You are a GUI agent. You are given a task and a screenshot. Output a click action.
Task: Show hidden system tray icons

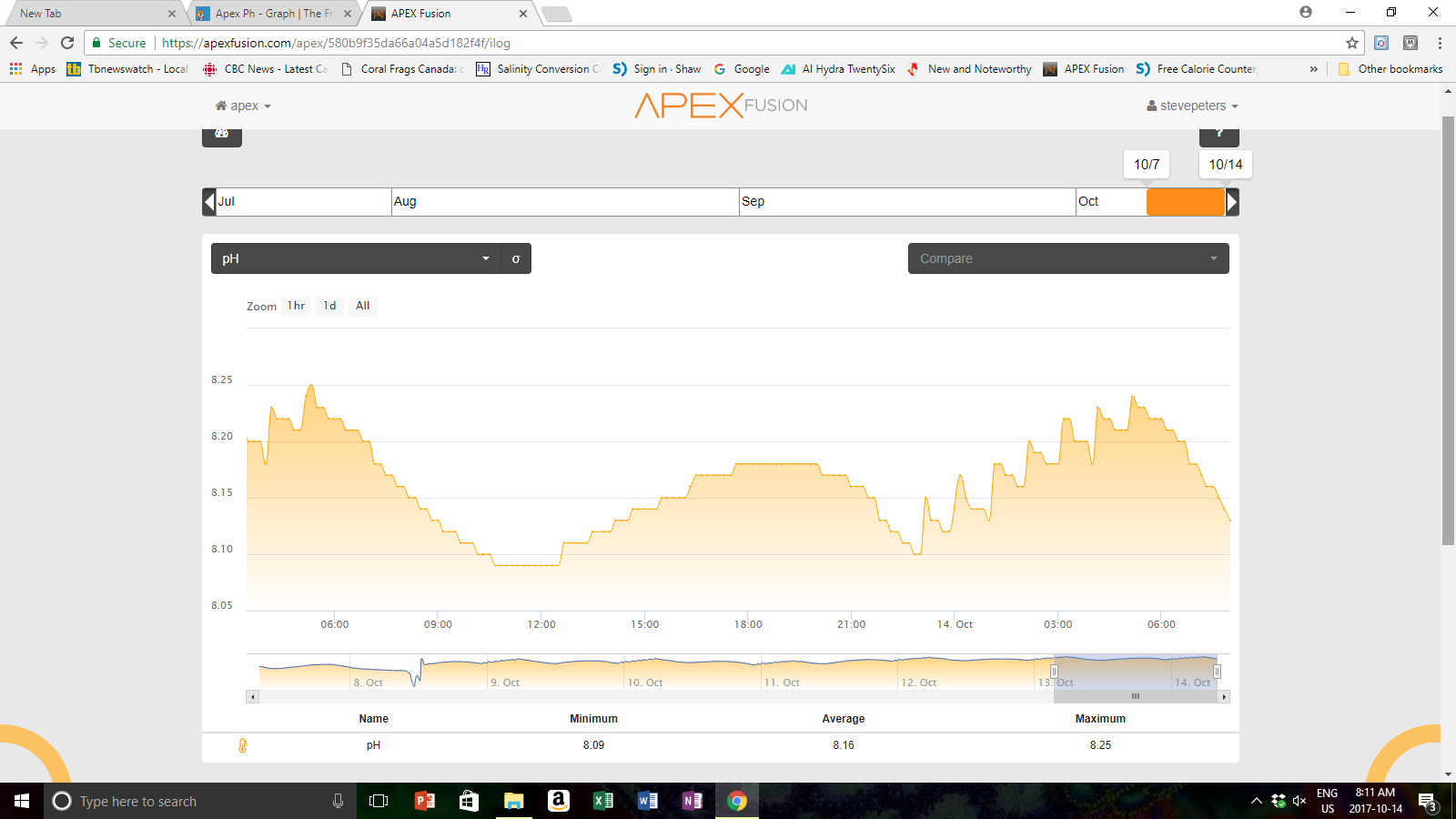pos(1256,801)
